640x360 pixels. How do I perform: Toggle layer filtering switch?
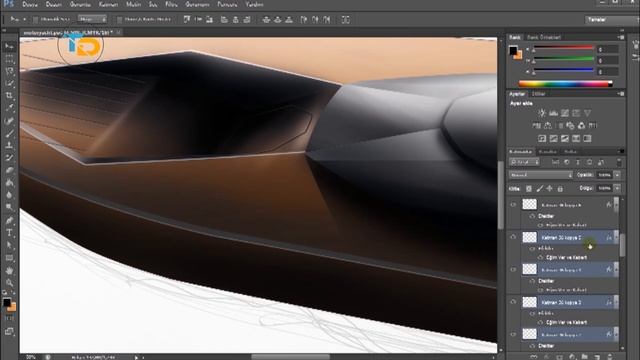coord(619,162)
